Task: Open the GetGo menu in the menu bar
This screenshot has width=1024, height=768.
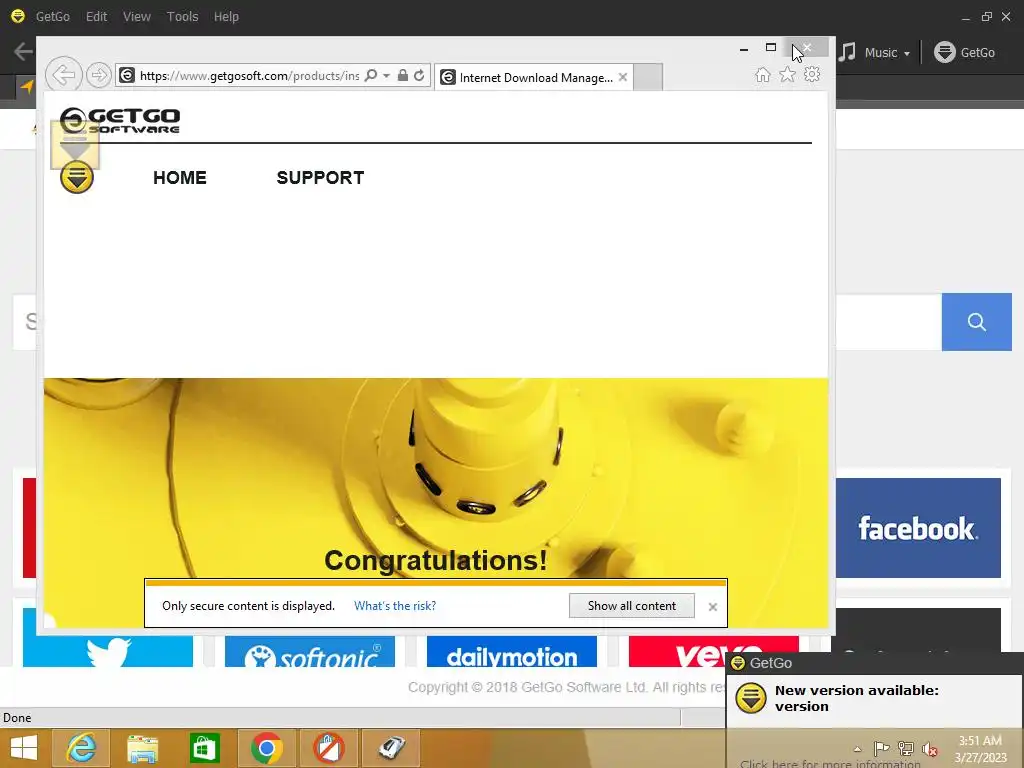Action: (52, 16)
